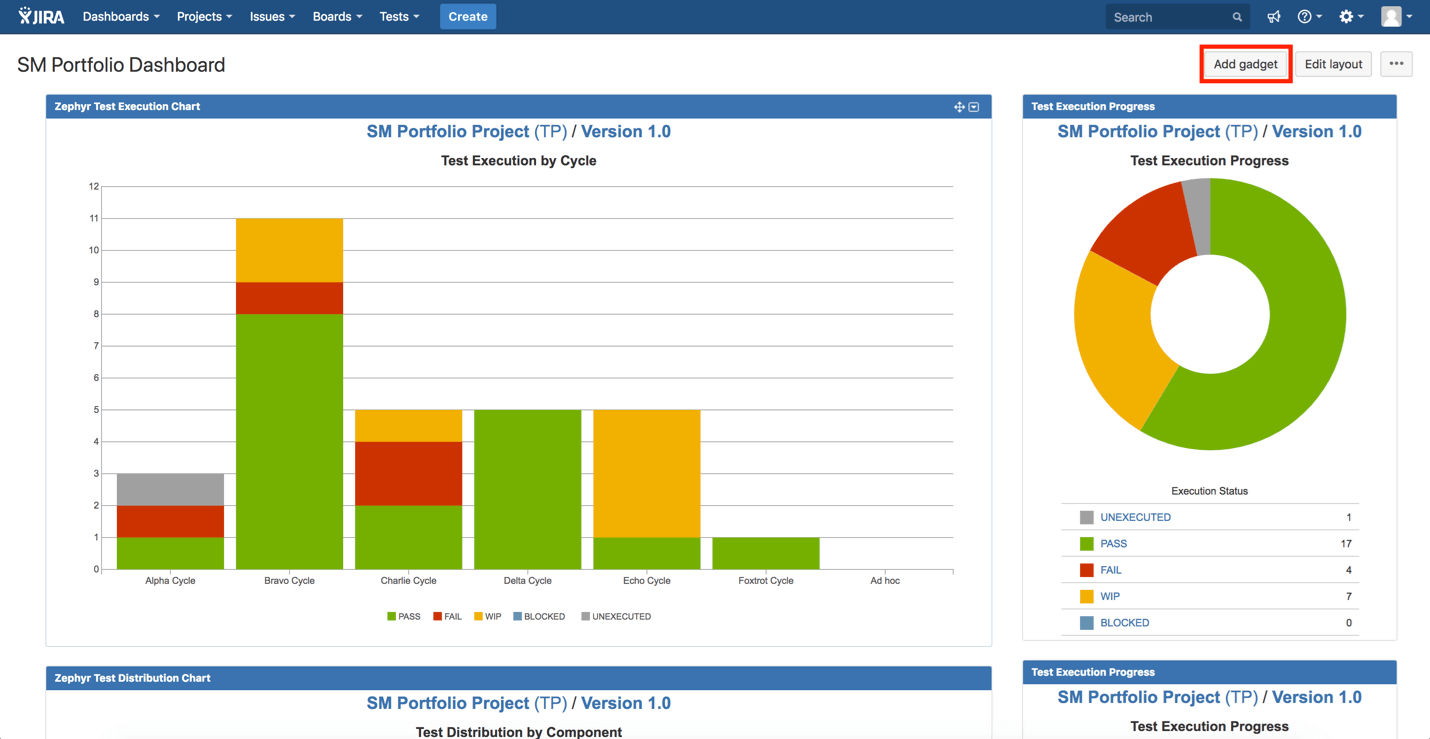1430x739 pixels.
Task: Click the search magnifier icon
Action: tap(1237, 17)
